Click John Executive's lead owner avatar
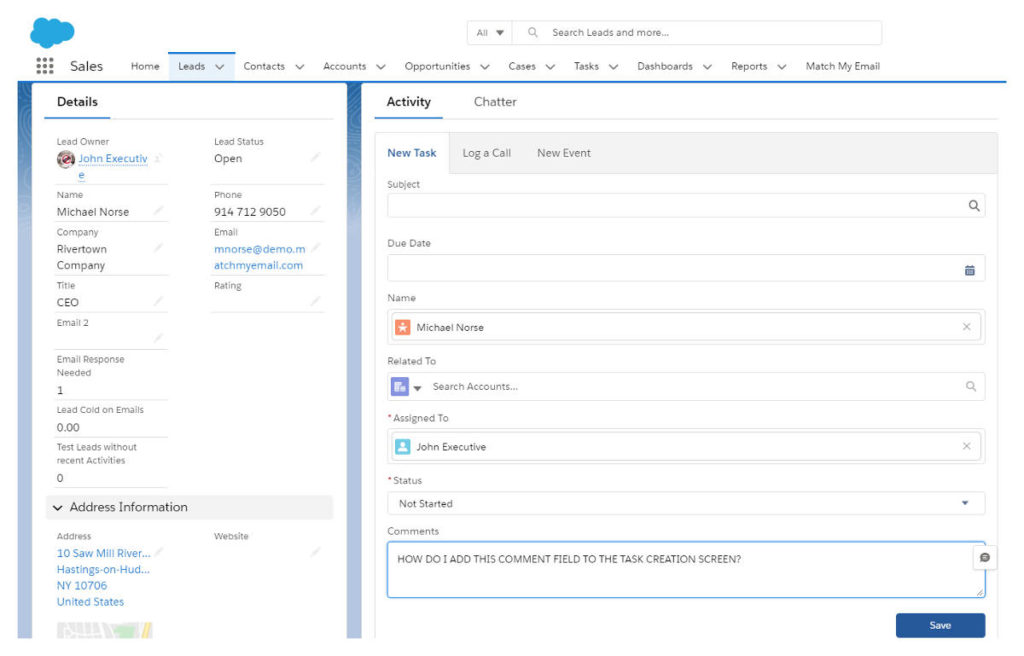 click(x=65, y=159)
